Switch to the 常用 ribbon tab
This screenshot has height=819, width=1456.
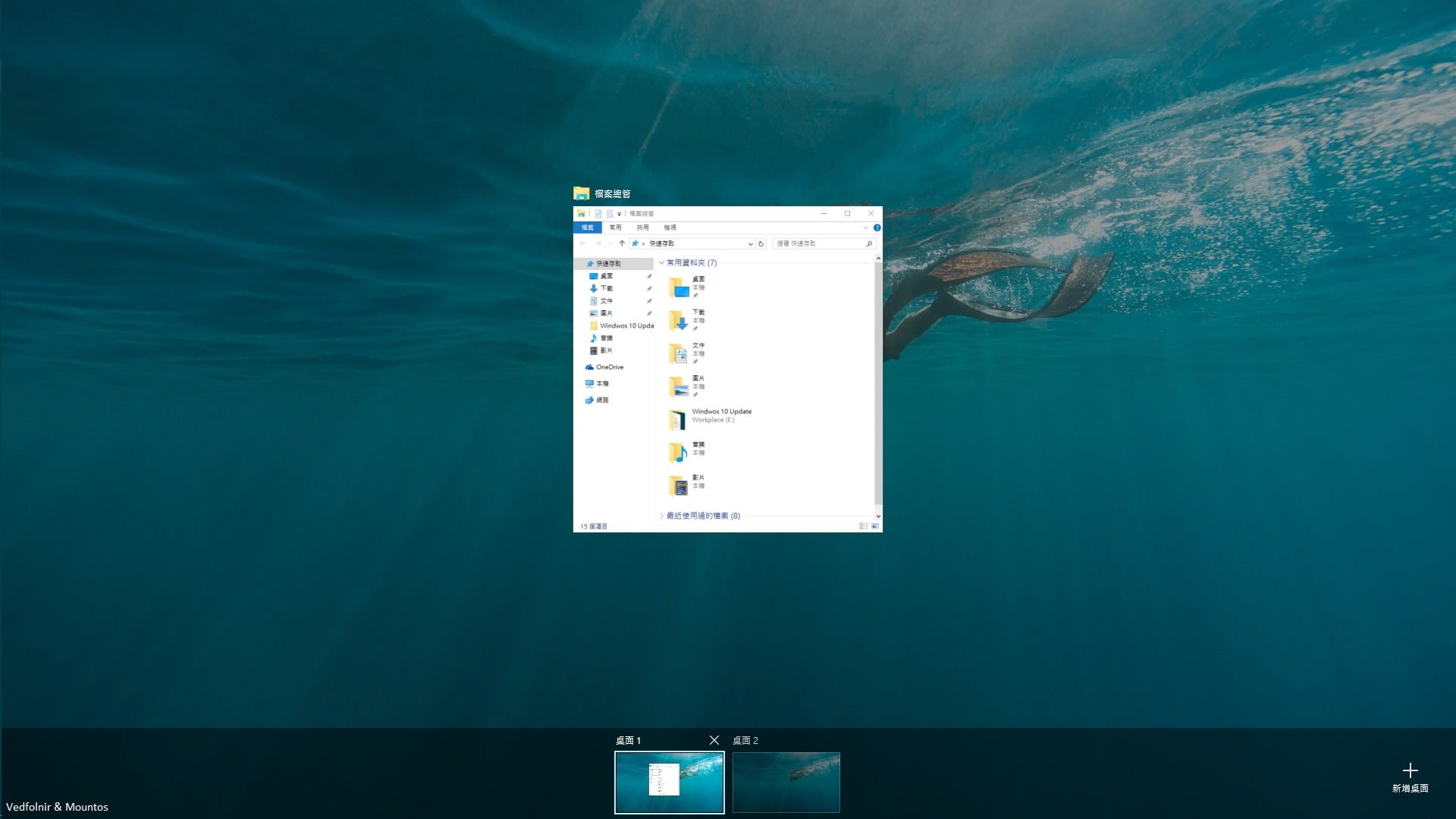[x=616, y=227]
